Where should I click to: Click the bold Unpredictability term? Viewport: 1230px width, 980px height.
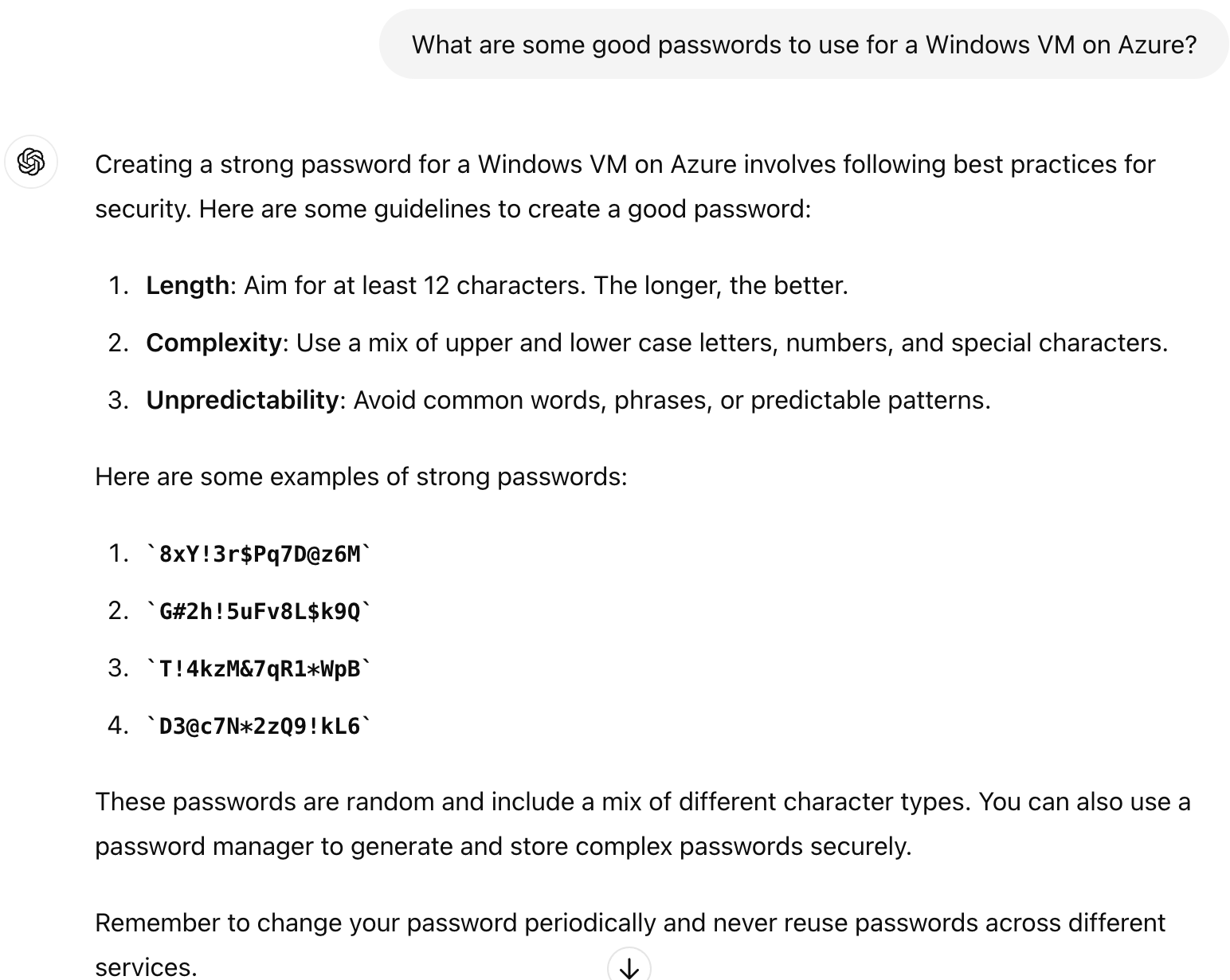(242, 400)
